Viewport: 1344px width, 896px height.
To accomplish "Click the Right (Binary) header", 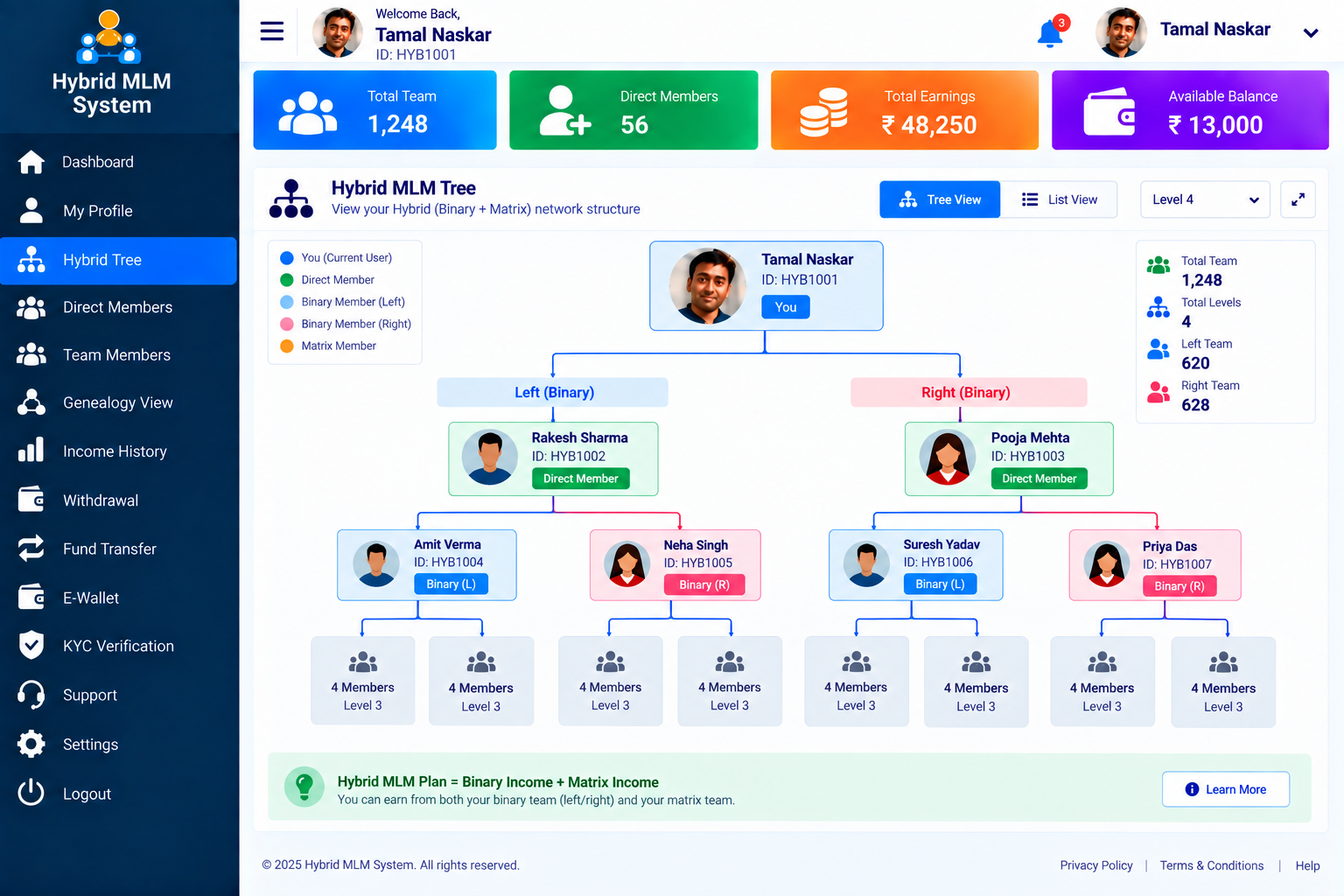I will click(969, 392).
